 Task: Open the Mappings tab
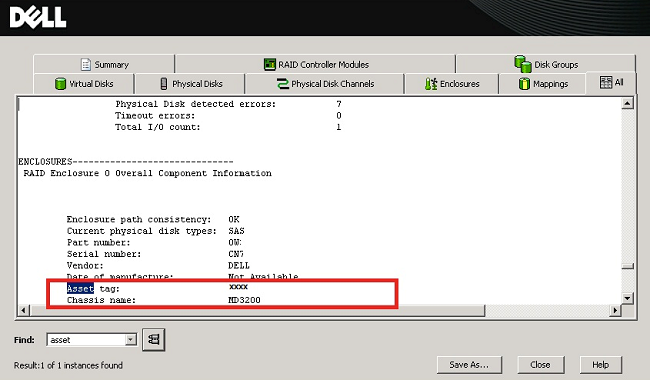pyautogui.click(x=543, y=84)
